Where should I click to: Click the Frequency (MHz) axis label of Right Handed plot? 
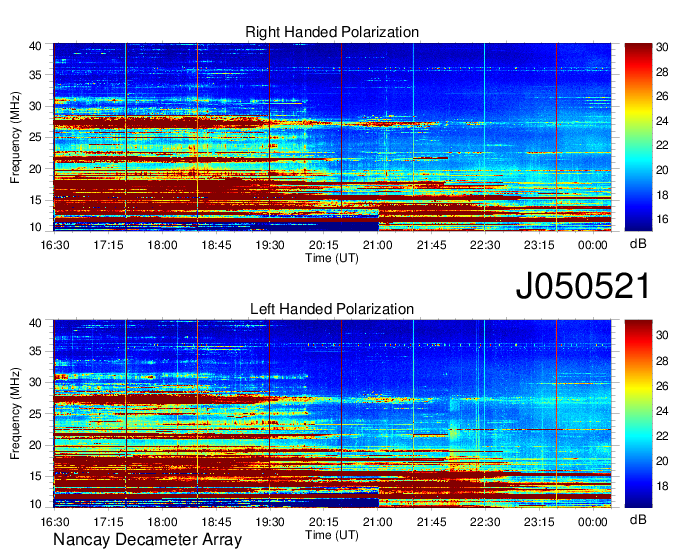[x=15, y=137]
